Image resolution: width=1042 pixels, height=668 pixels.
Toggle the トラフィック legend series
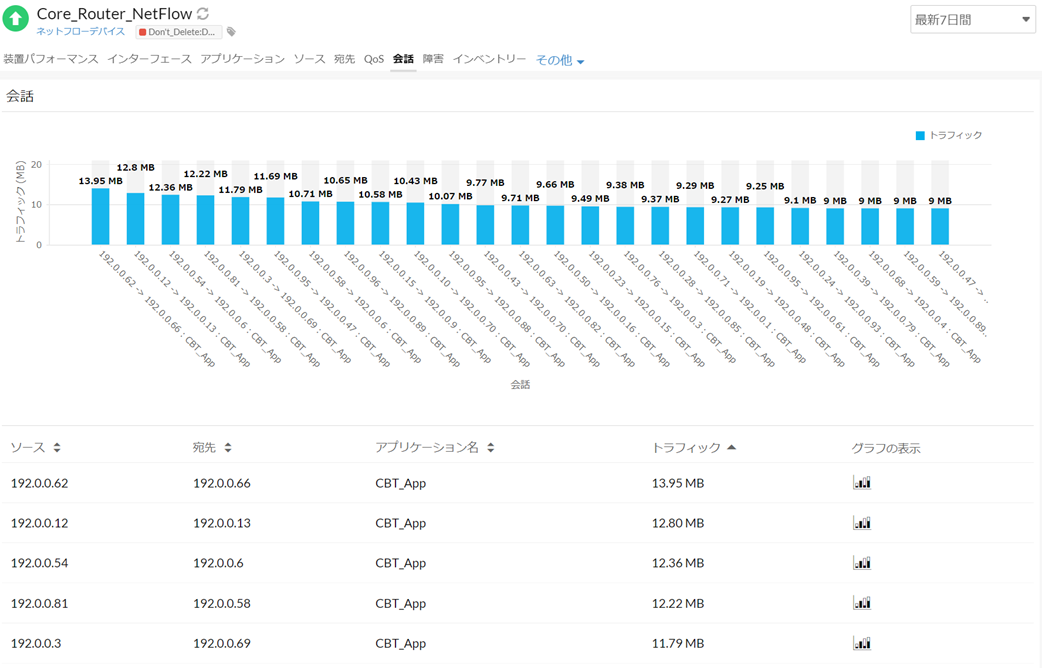click(x=948, y=135)
